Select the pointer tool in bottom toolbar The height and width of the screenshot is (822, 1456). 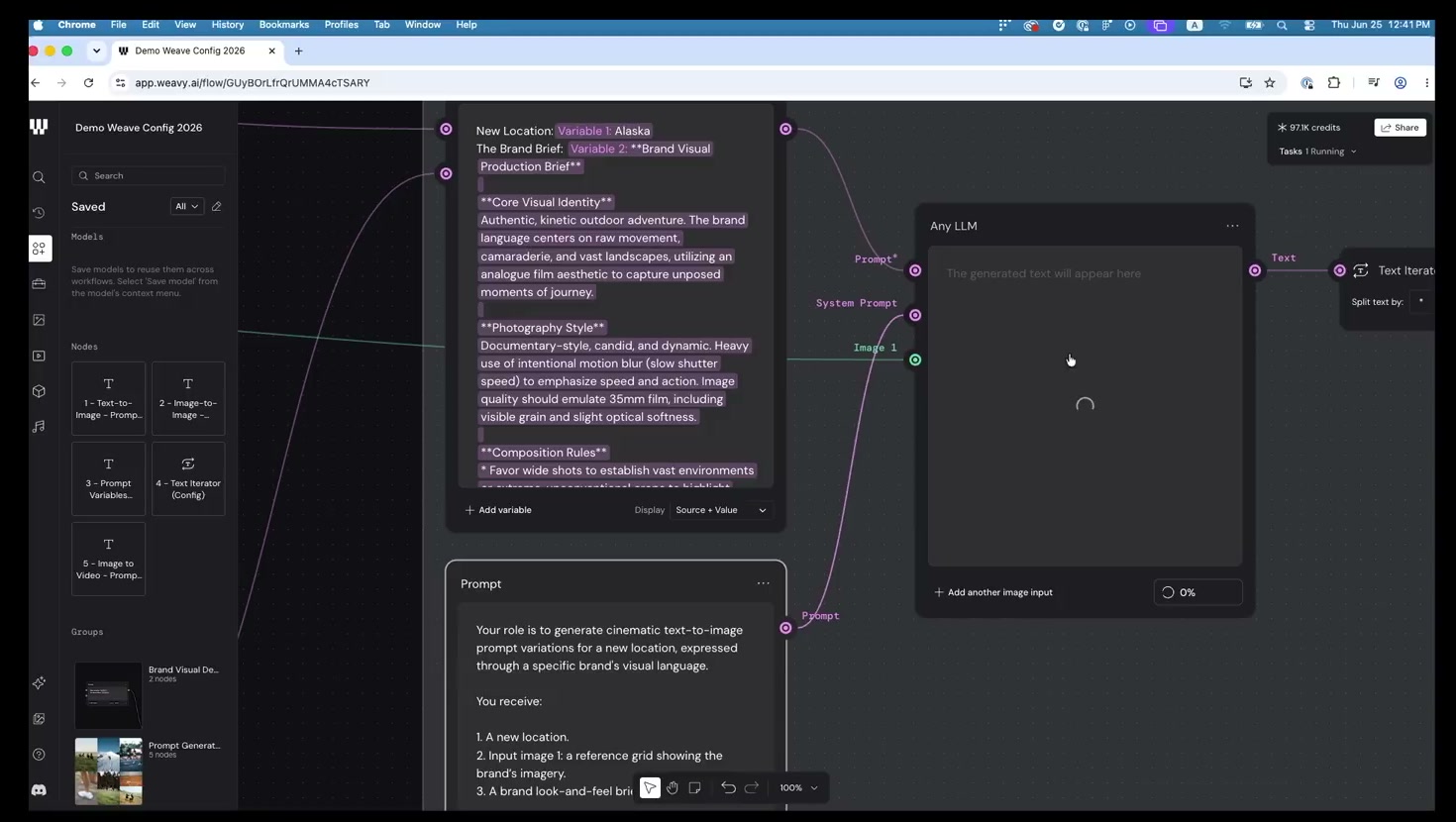pos(650,787)
